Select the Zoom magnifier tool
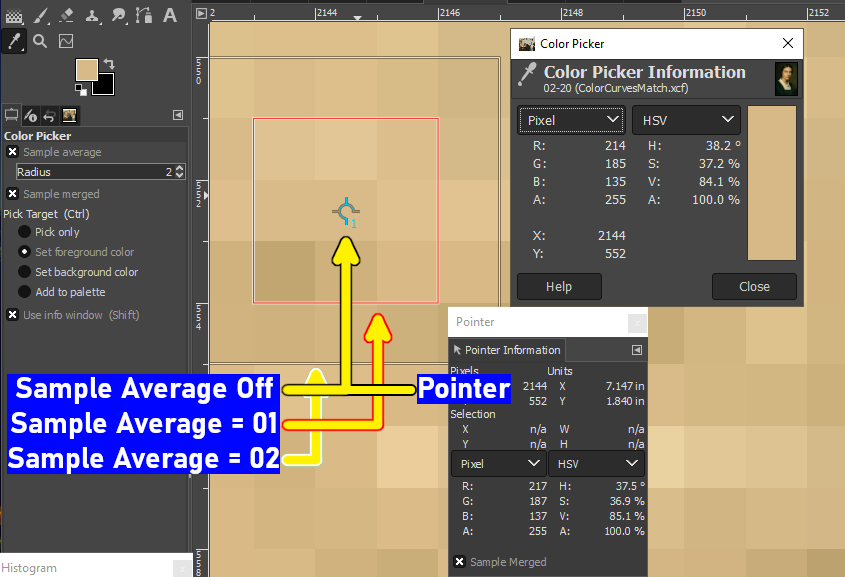Screen dimensions: 845x577 [40, 41]
